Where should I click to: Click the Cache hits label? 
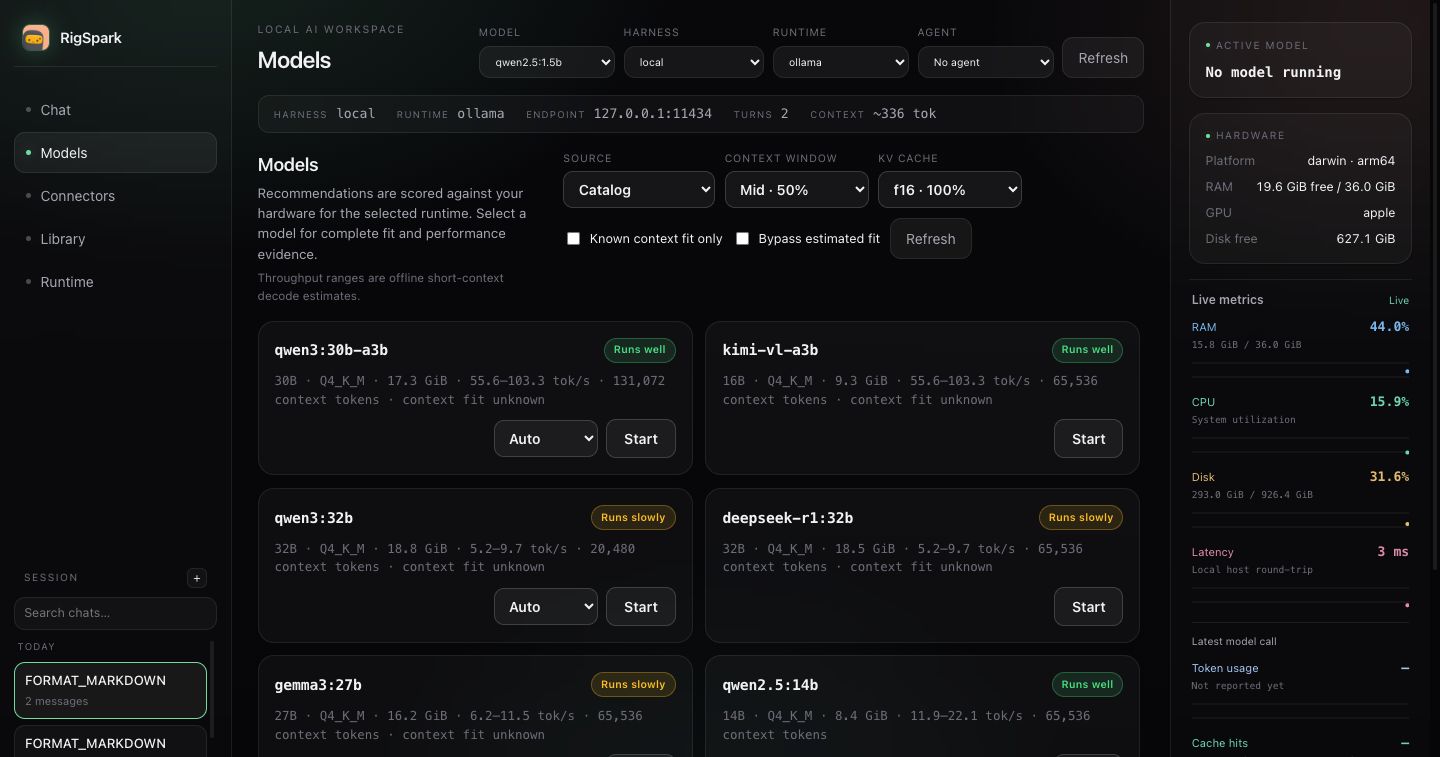(x=1220, y=743)
